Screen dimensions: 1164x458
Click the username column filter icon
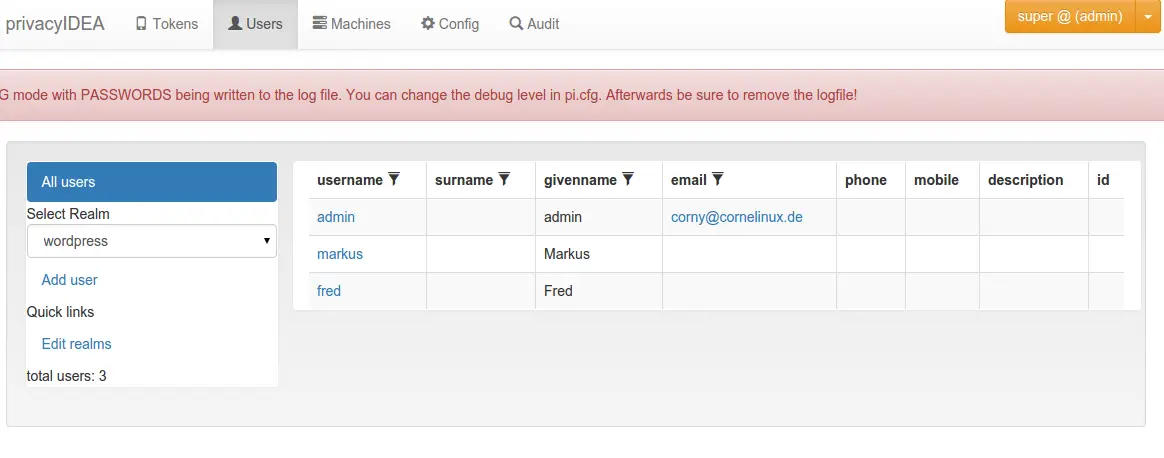point(394,179)
